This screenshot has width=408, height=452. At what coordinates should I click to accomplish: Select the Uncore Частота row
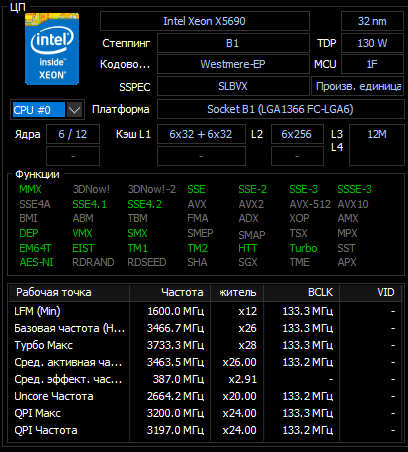[x=204, y=396]
